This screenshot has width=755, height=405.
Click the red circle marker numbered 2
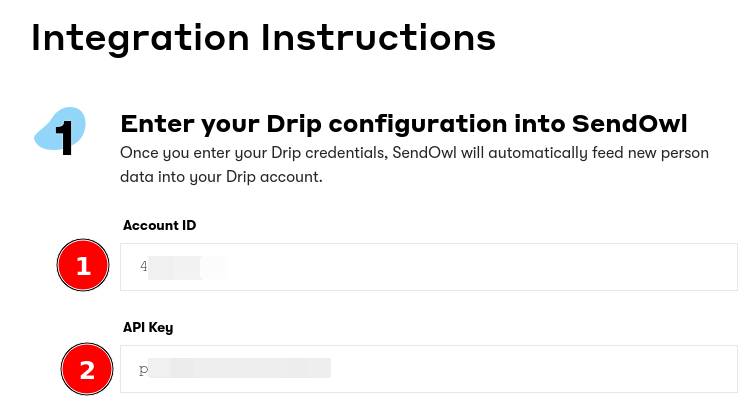pos(87,370)
